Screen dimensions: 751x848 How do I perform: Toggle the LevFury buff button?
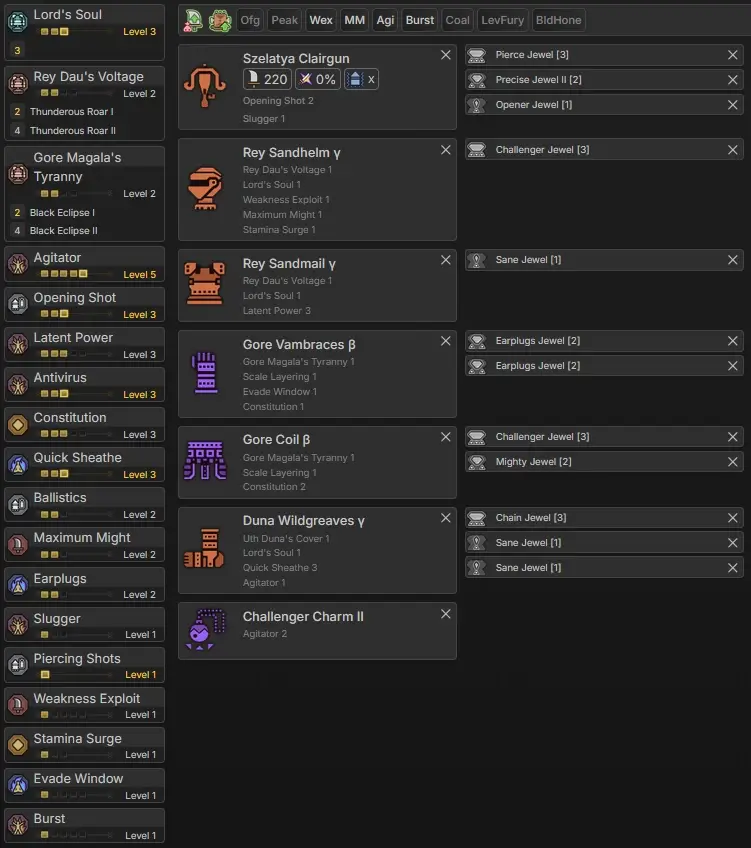pos(502,20)
